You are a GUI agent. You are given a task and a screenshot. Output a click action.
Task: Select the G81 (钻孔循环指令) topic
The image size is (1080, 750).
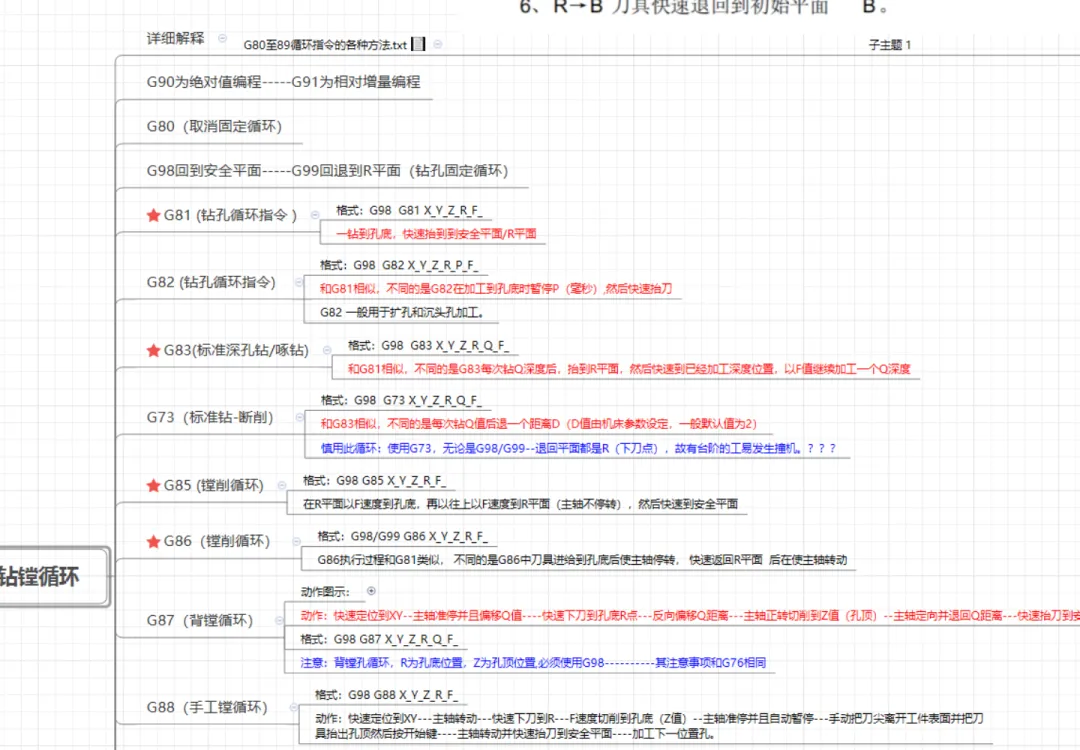coord(230,216)
